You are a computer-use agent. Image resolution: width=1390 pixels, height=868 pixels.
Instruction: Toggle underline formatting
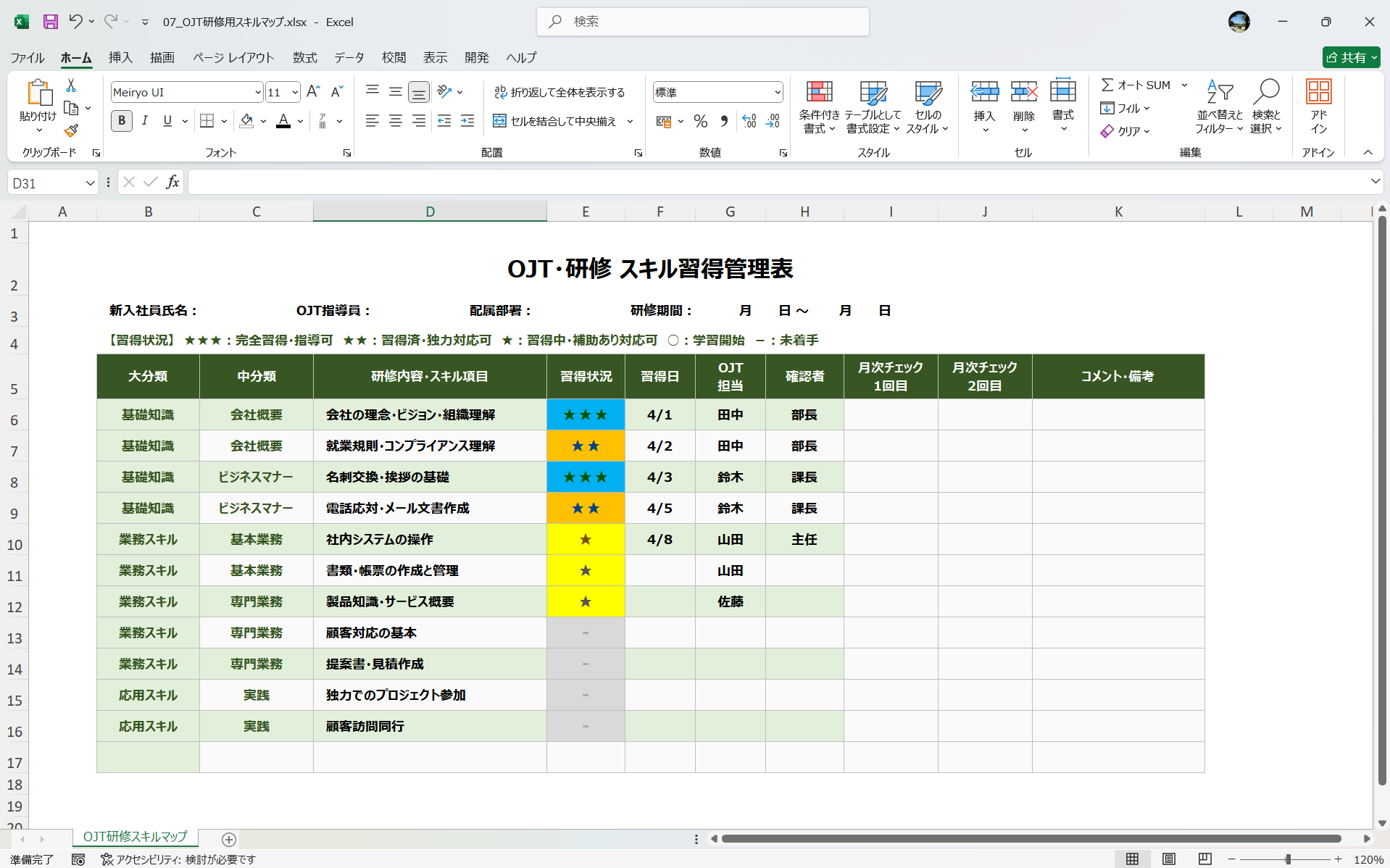[166, 121]
